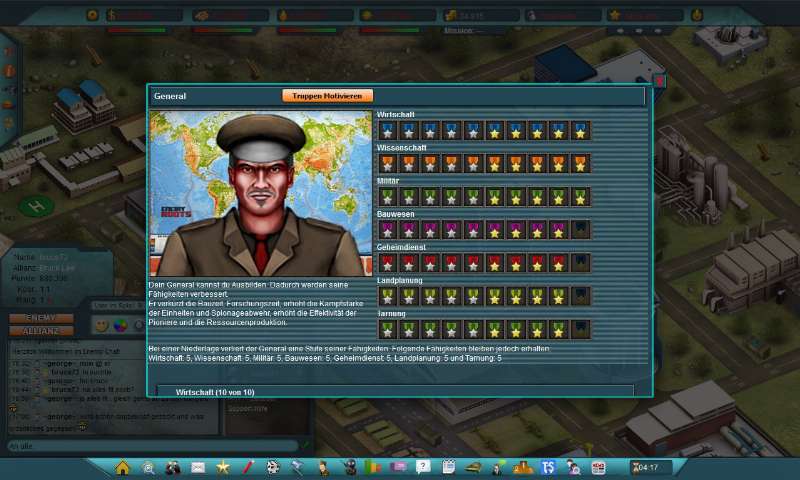Click the general's portrait image

coord(261,193)
